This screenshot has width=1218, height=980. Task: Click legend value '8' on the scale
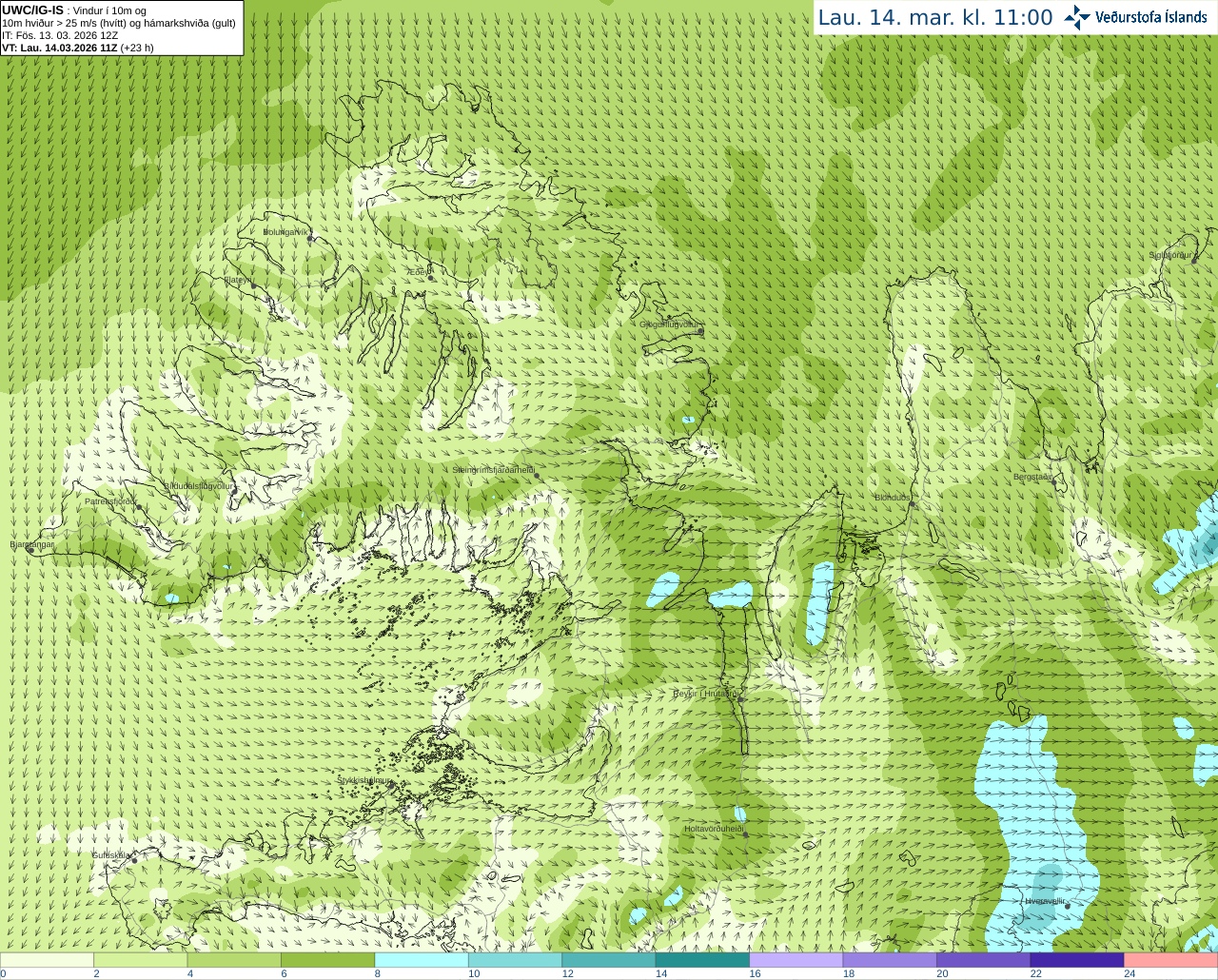click(x=377, y=973)
